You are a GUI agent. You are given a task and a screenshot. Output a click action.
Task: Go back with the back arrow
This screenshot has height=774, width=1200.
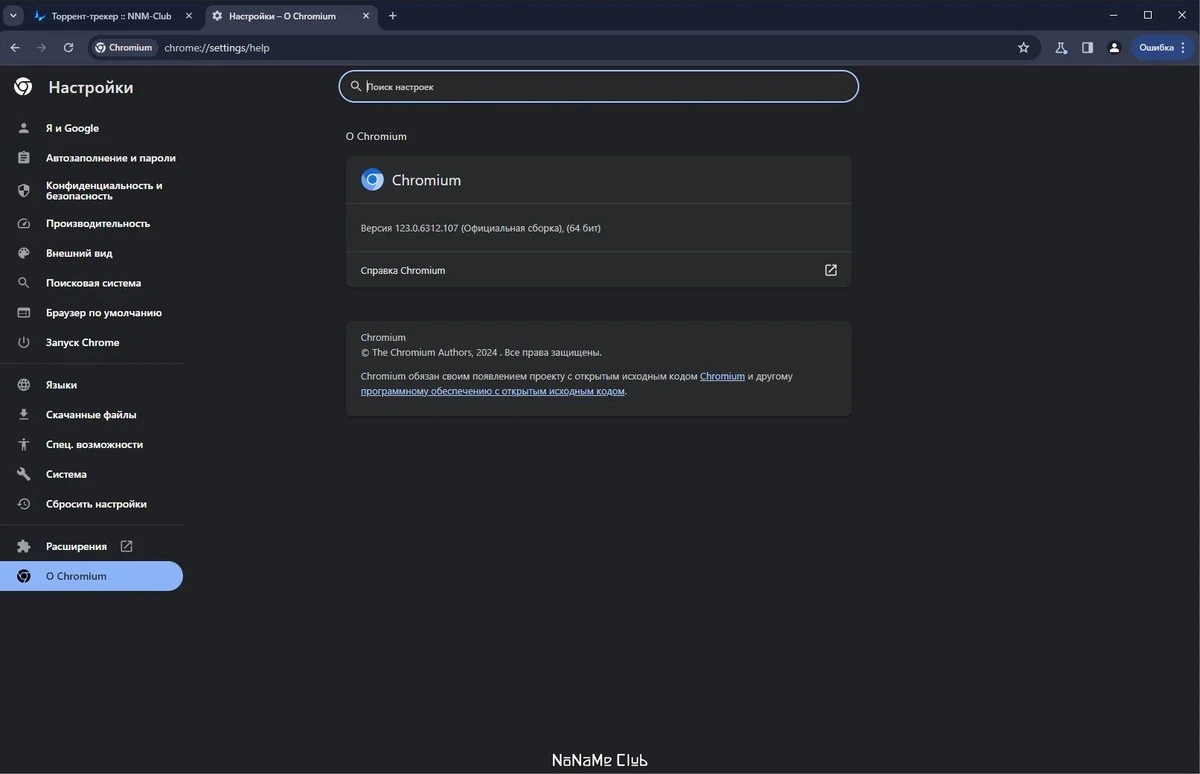[x=15, y=47]
